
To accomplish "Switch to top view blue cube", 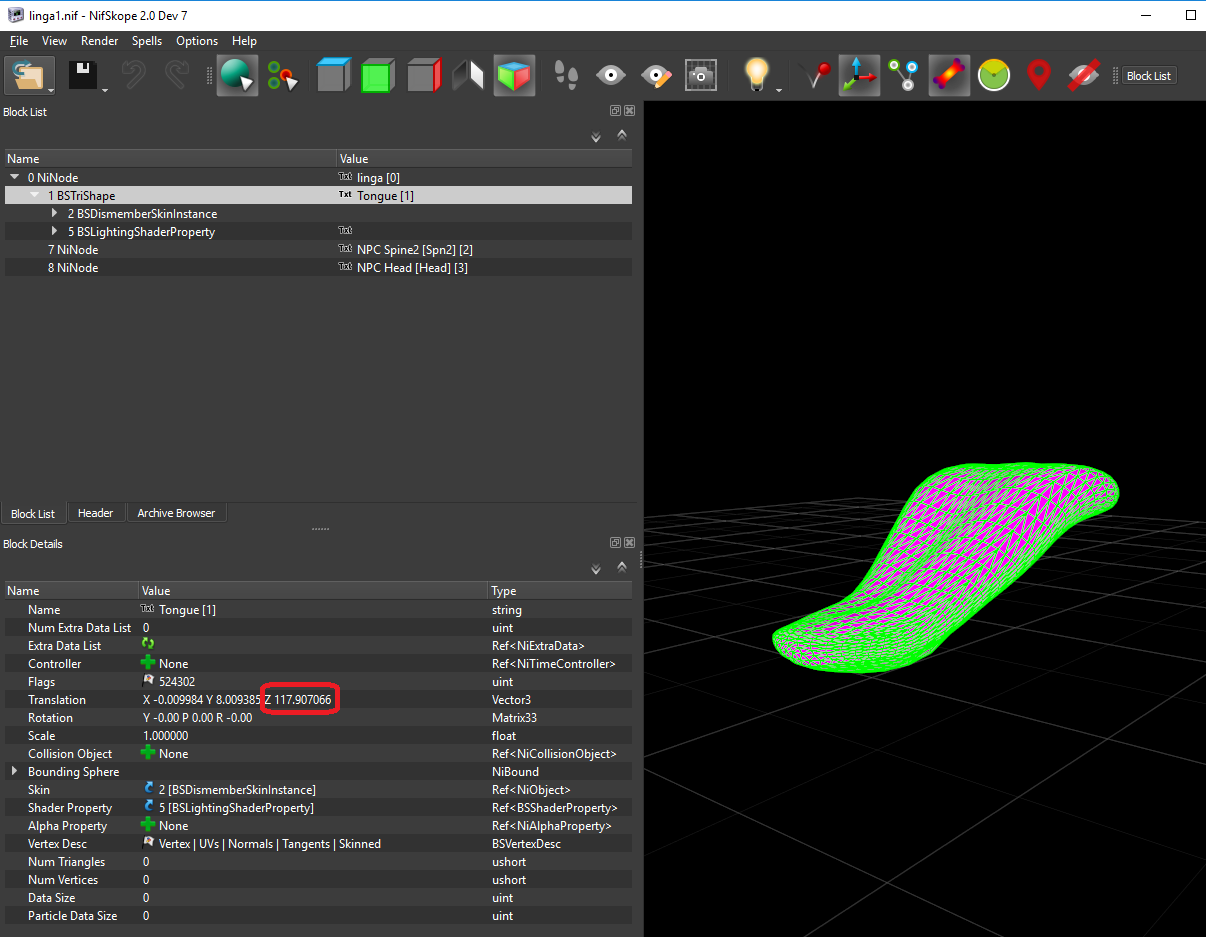I will click(x=333, y=76).
